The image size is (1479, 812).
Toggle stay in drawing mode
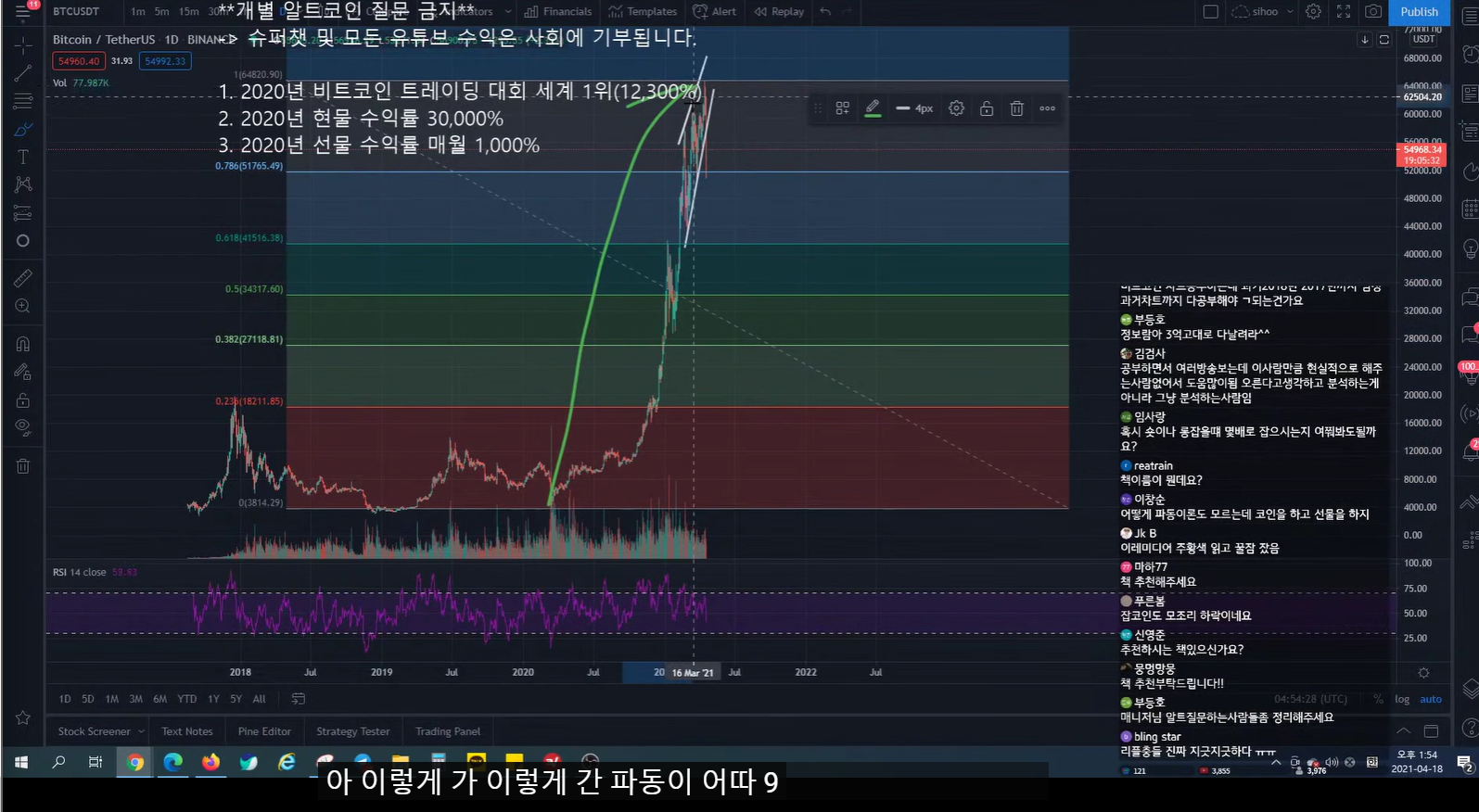point(23,372)
